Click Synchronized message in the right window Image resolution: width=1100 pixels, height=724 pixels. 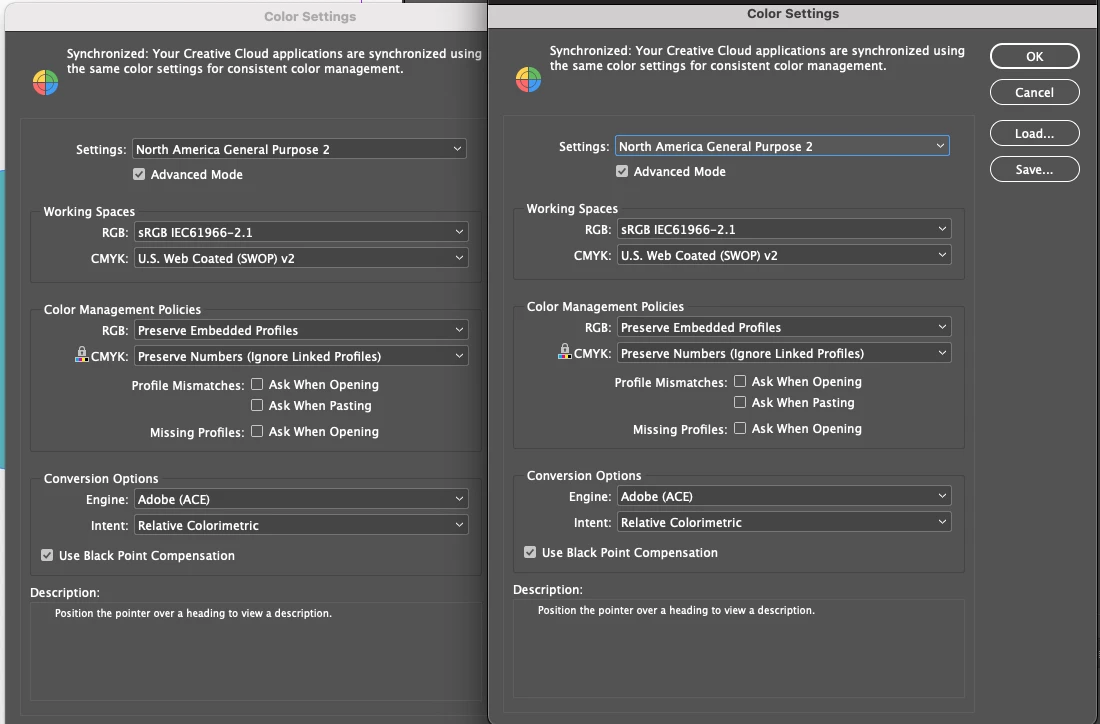tap(757, 58)
